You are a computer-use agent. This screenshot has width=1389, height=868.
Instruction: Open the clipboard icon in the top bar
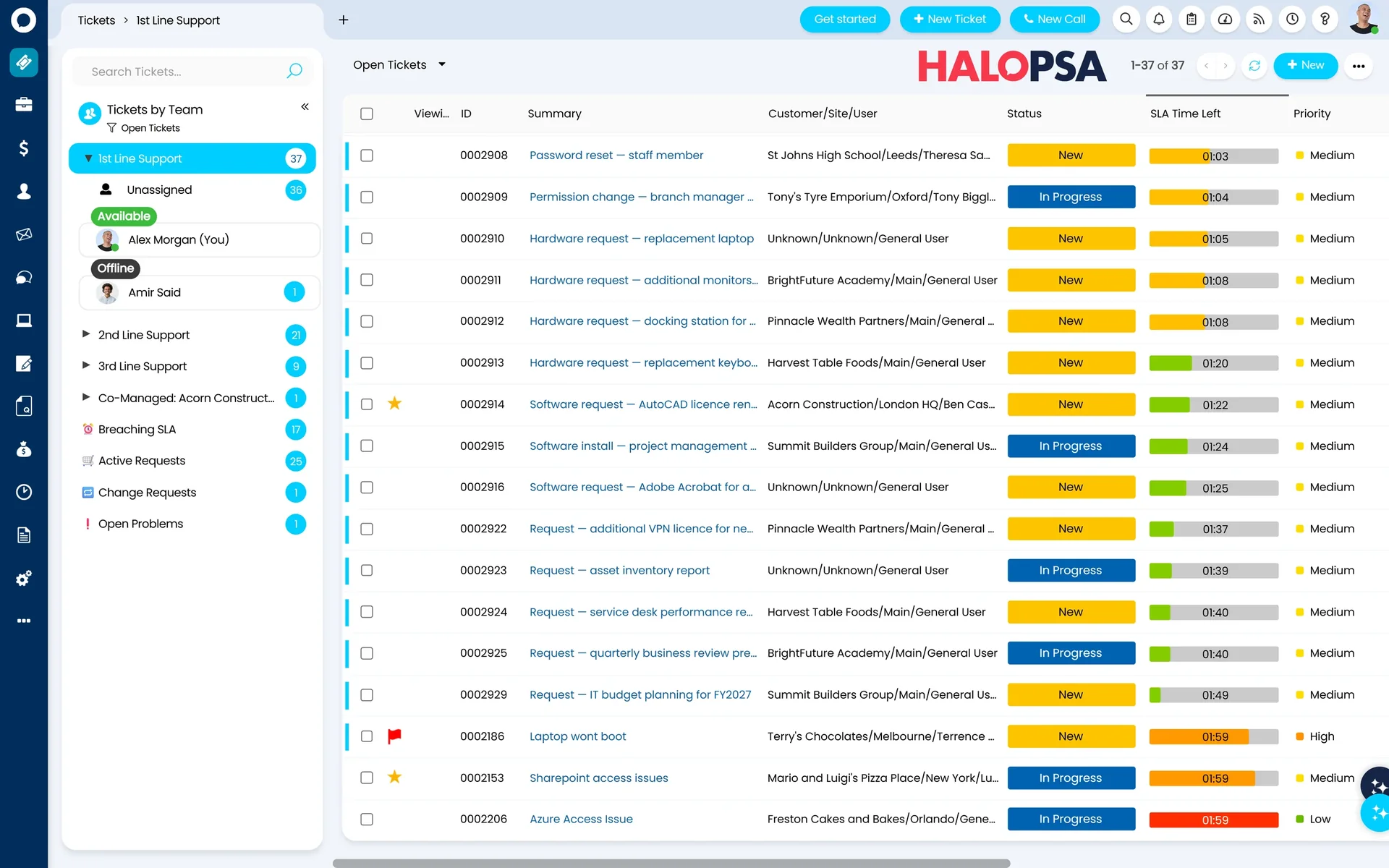click(x=1192, y=20)
